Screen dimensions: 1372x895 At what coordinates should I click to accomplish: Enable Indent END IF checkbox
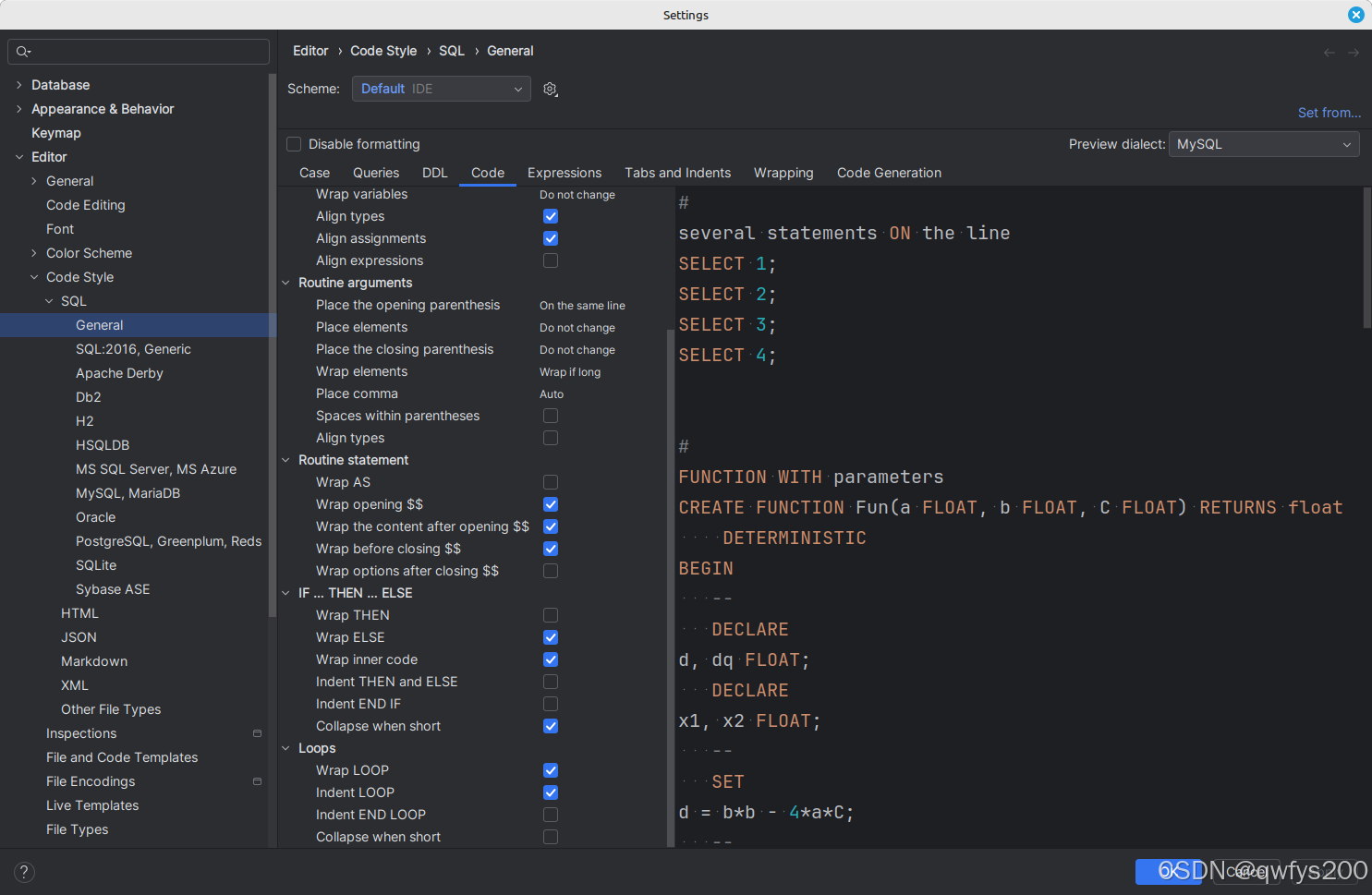[x=551, y=704]
